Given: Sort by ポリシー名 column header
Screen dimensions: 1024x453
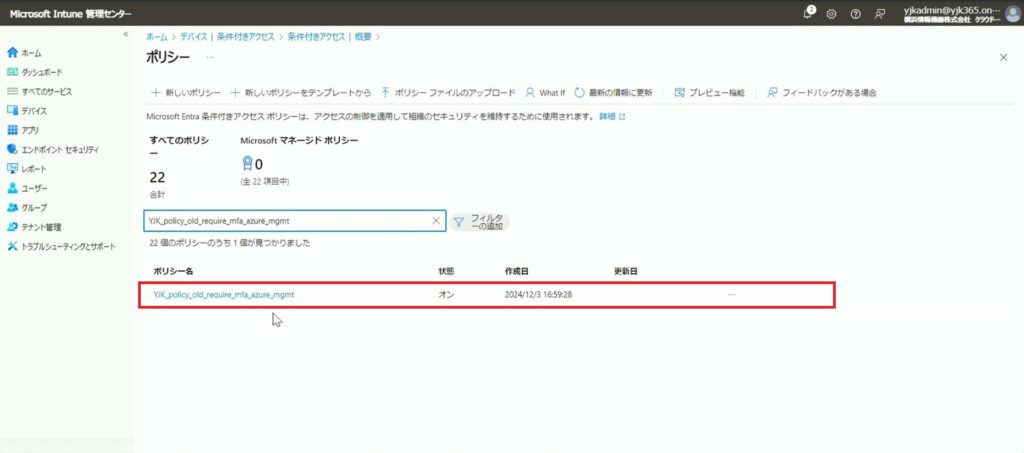Looking at the screenshot, I should point(172,271).
